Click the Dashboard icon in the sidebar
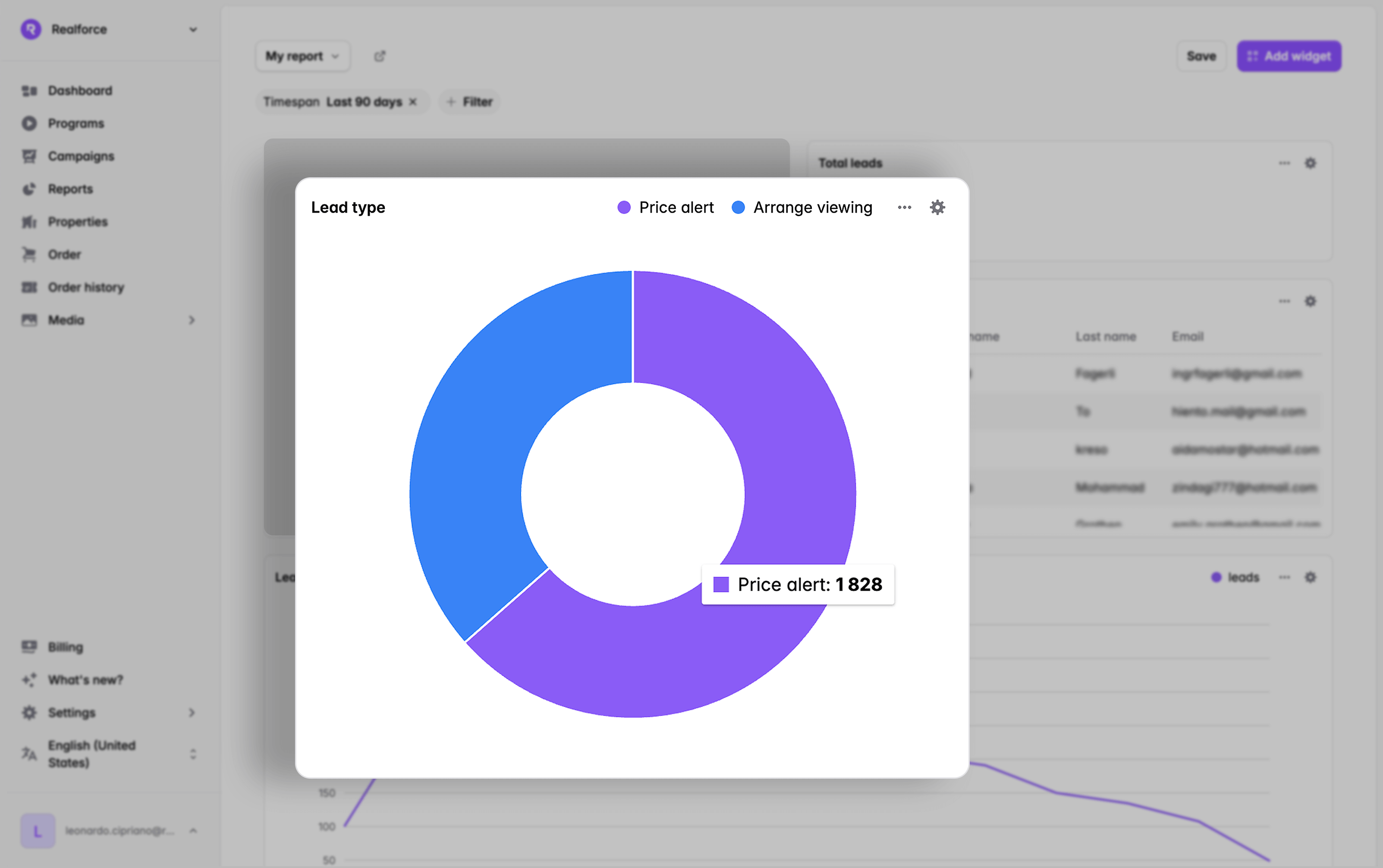The width and height of the screenshot is (1383, 868). (29, 91)
